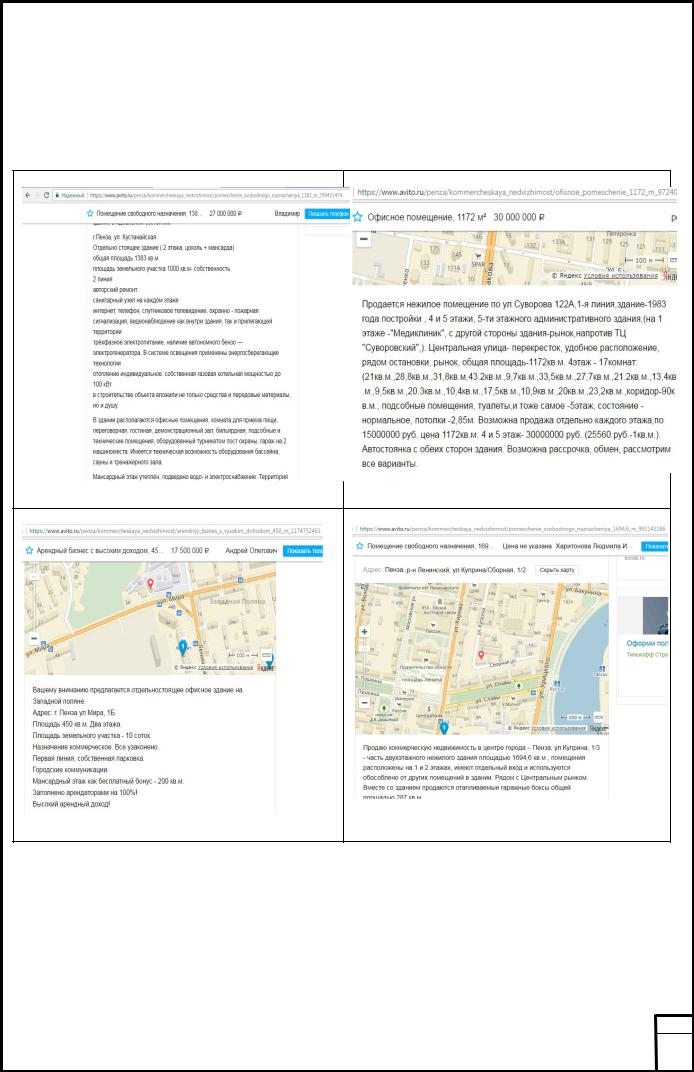694x1072 pixels.
Task: Click the 'Надежный' secure-site label in the top-left browser
Action: point(72,196)
